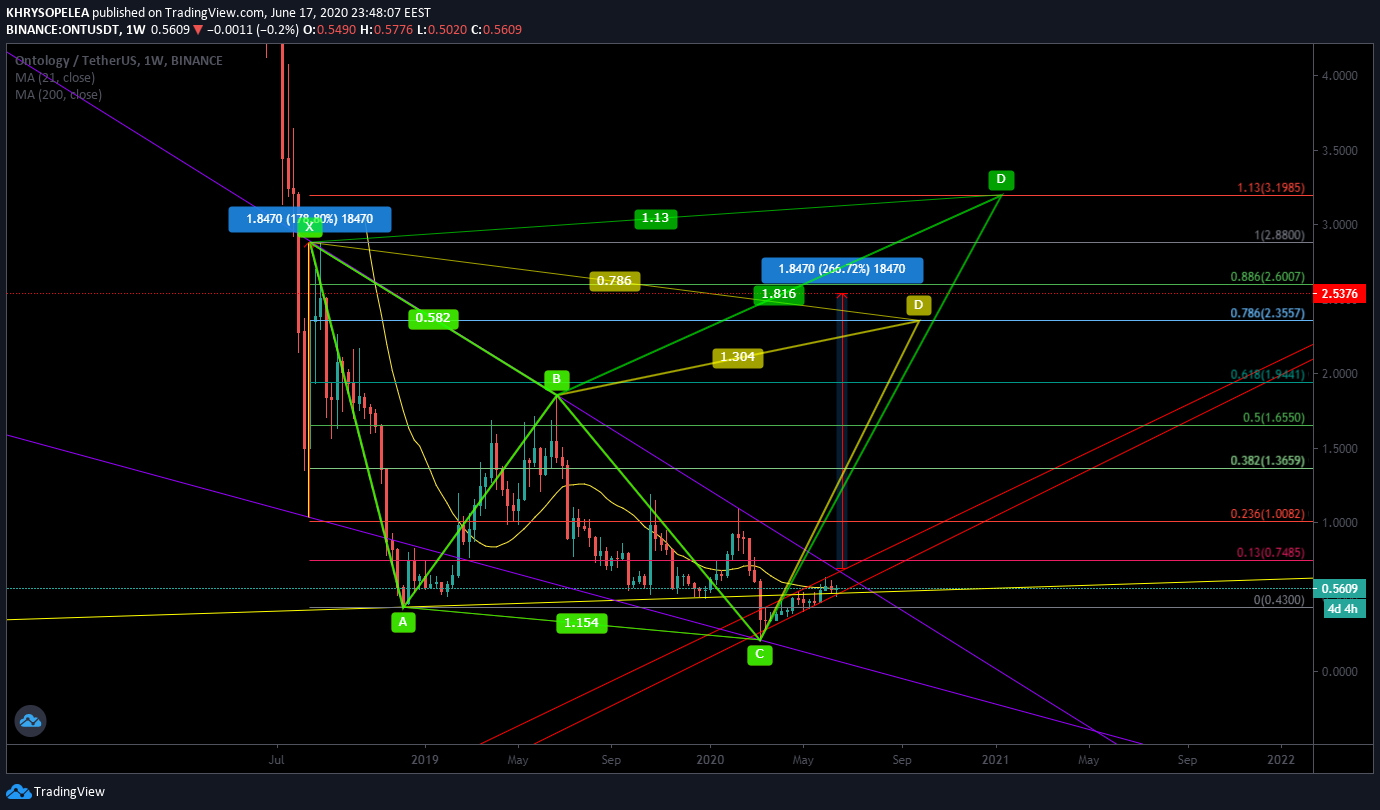Click the Fibonacci level 0.13(0.7485)

1270,553
